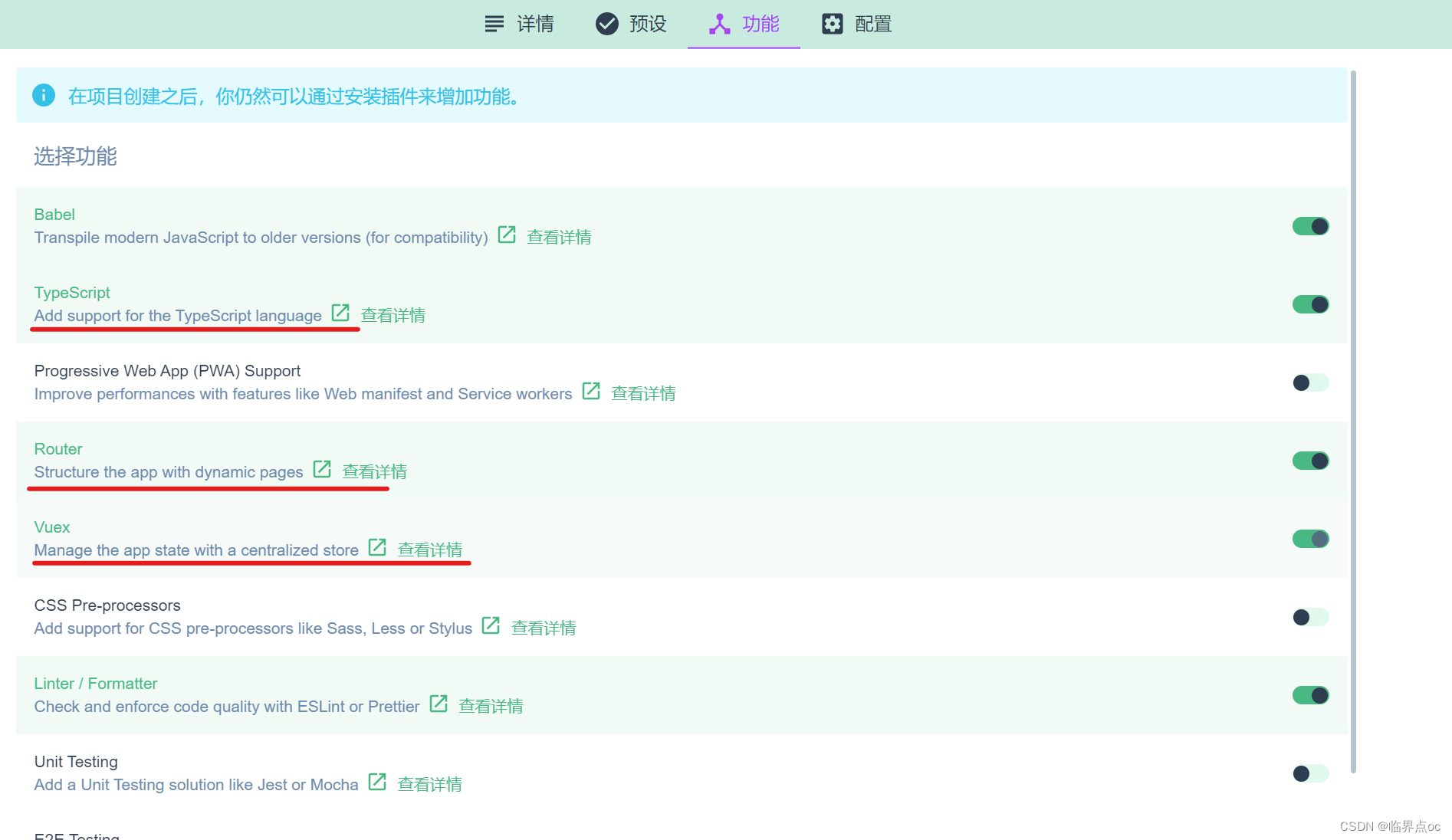Click the info icon in the blue banner

(44, 95)
